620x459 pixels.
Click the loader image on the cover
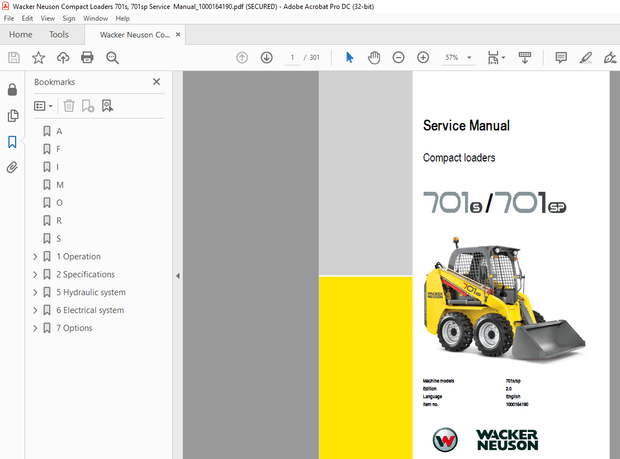click(505, 299)
